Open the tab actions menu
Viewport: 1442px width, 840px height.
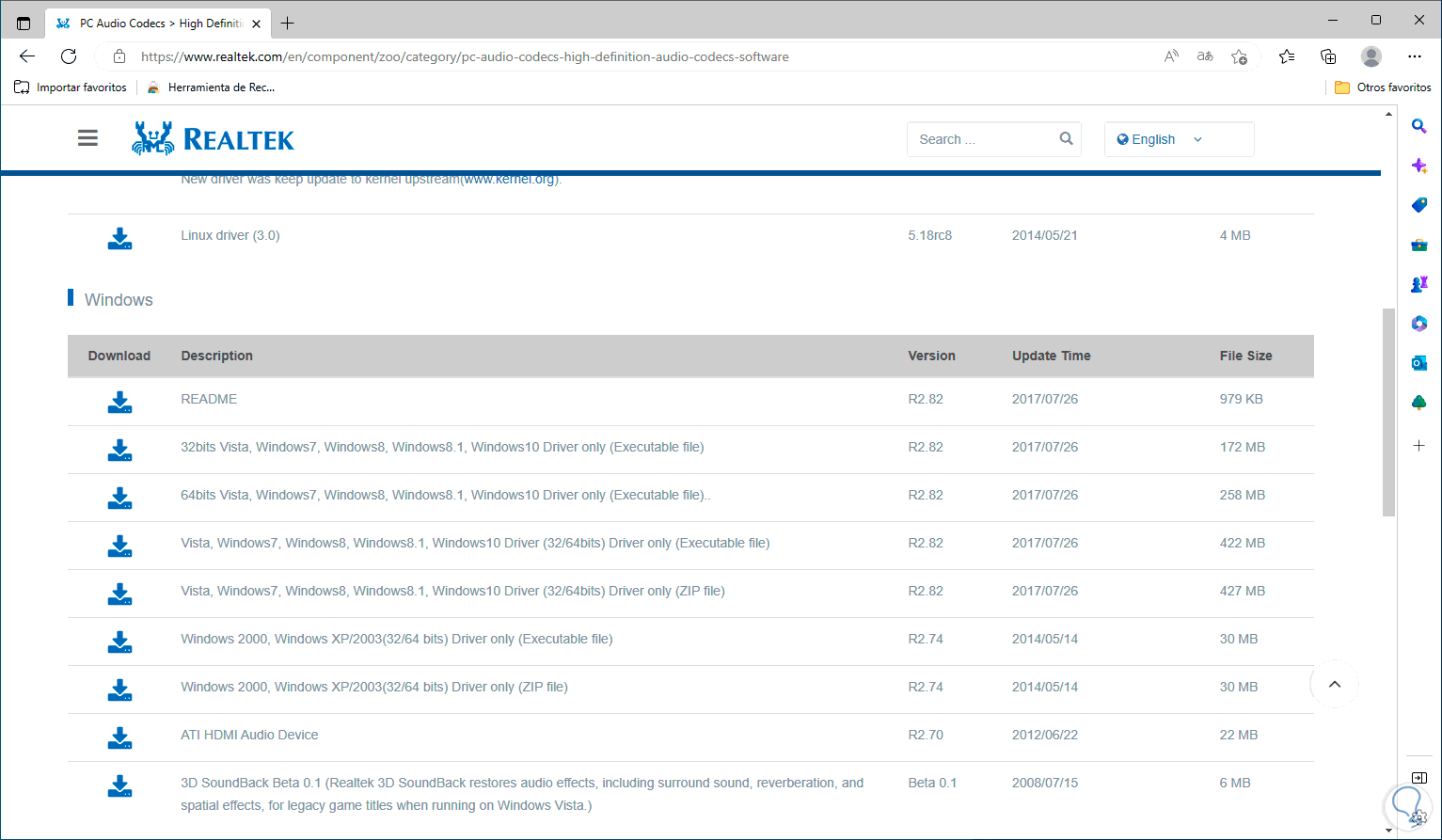[x=24, y=23]
